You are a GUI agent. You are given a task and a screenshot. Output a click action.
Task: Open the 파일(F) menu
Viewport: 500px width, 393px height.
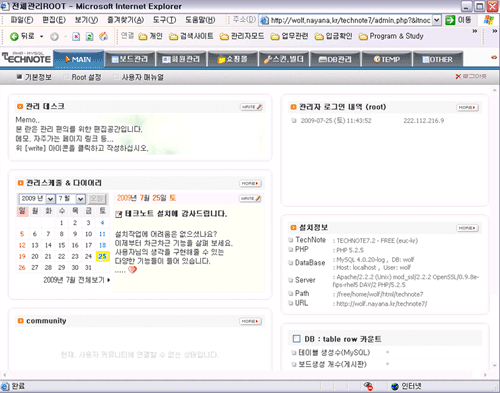[x=22, y=20]
